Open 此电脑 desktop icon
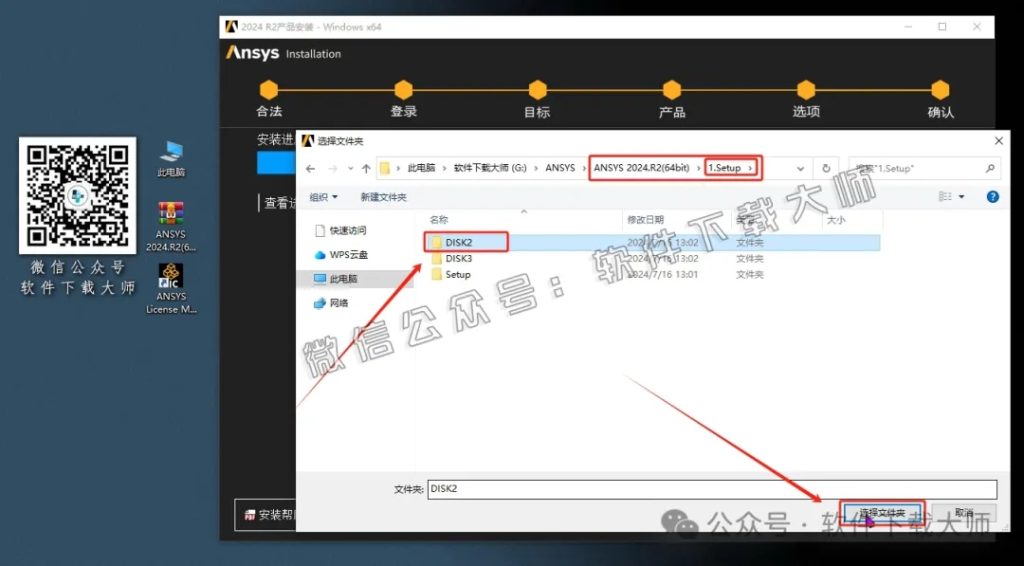This screenshot has width=1024, height=566. [x=171, y=159]
